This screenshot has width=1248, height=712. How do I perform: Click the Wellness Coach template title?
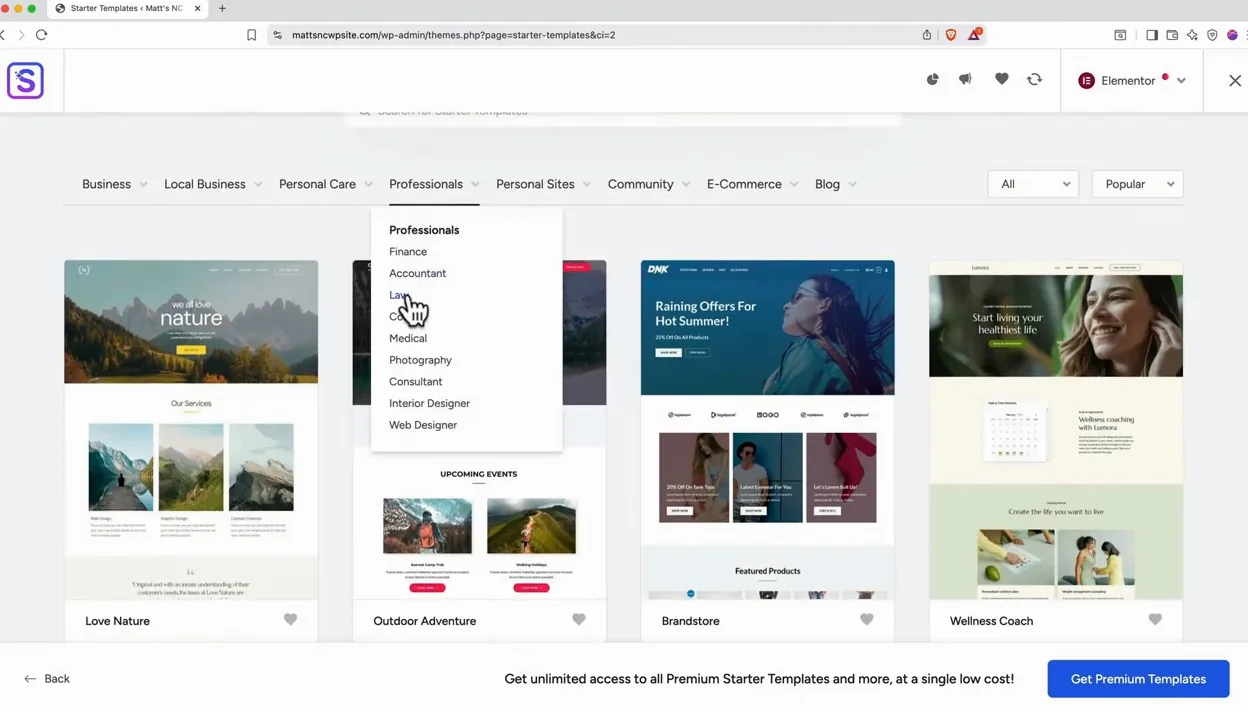point(991,621)
